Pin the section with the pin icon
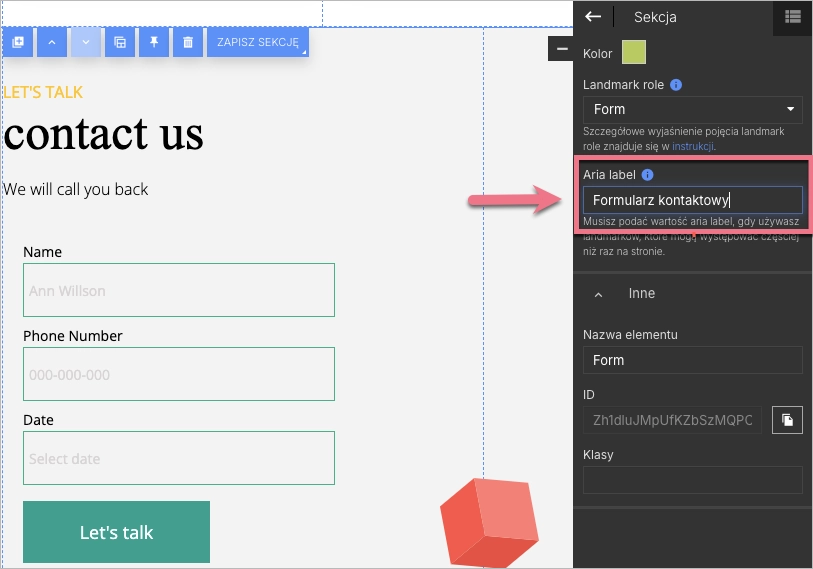The width and height of the screenshot is (813, 569). click(x=154, y=42)
